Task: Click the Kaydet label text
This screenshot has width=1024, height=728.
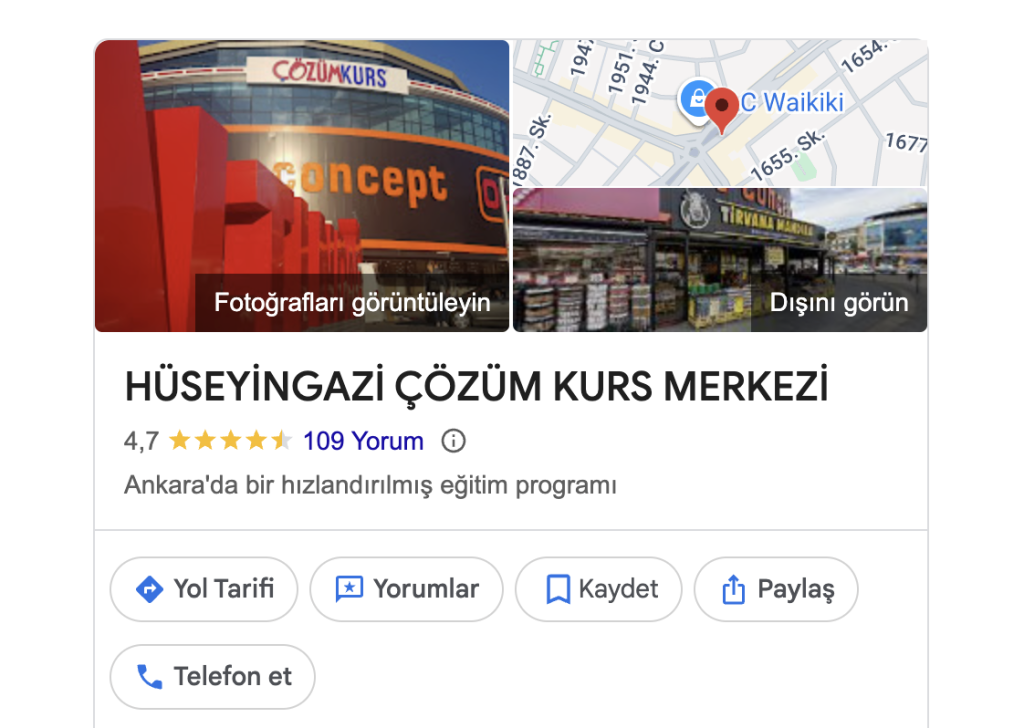Action: [x=618, y=589]
